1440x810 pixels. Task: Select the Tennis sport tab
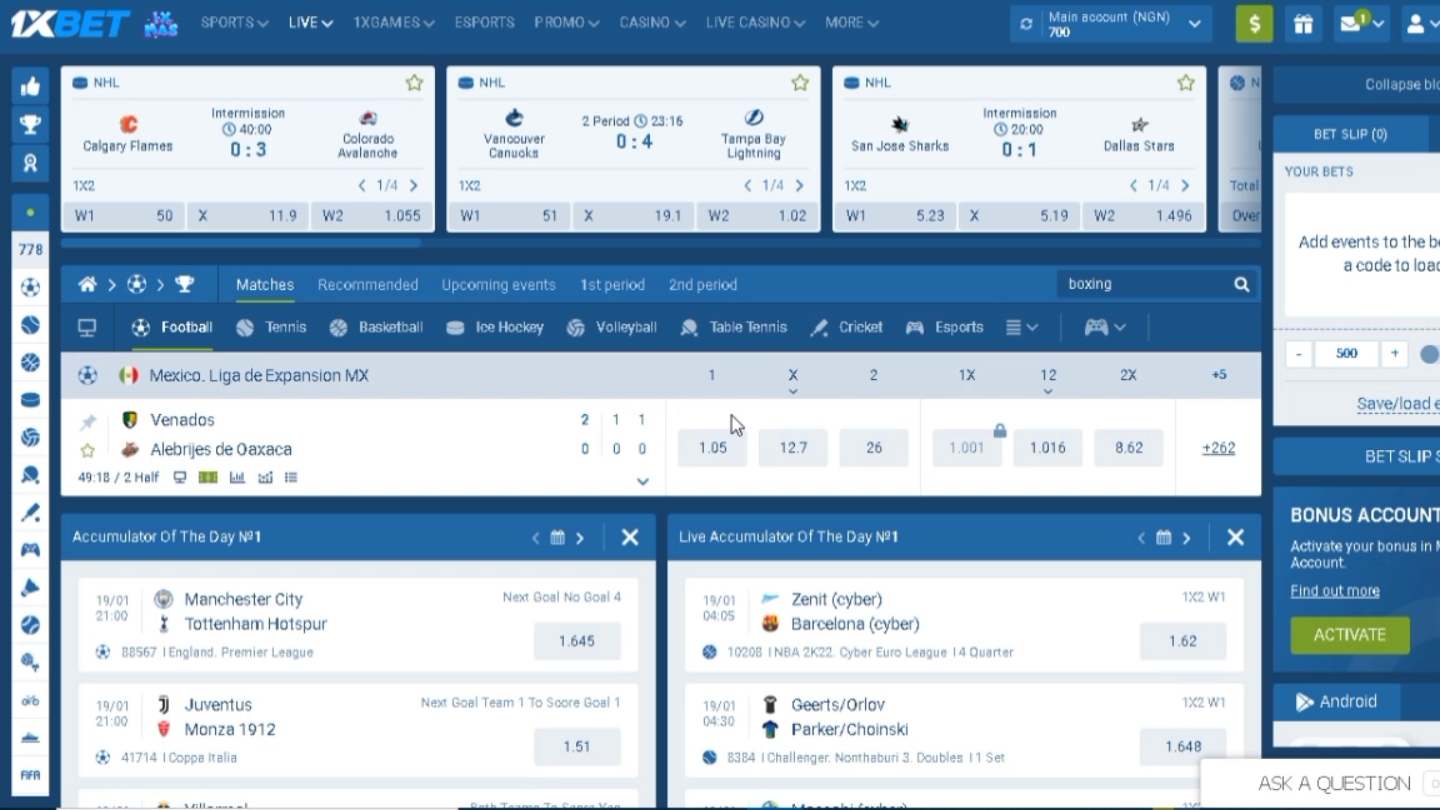pos(271,327)
